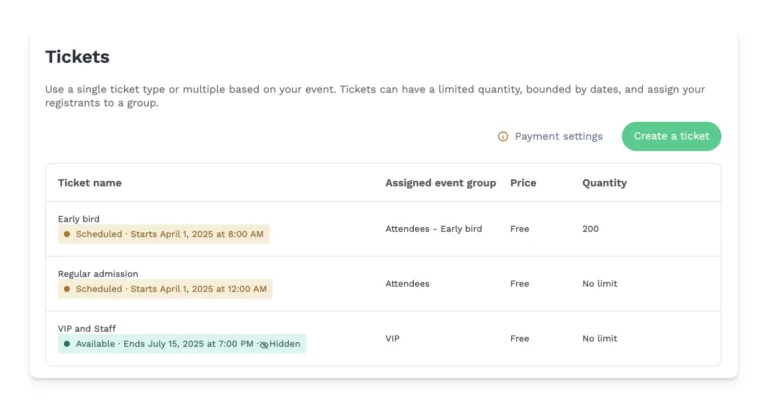This screenshot has height=408, width=768.
Task: Click the Assigned event group column header
Action: 440,183
